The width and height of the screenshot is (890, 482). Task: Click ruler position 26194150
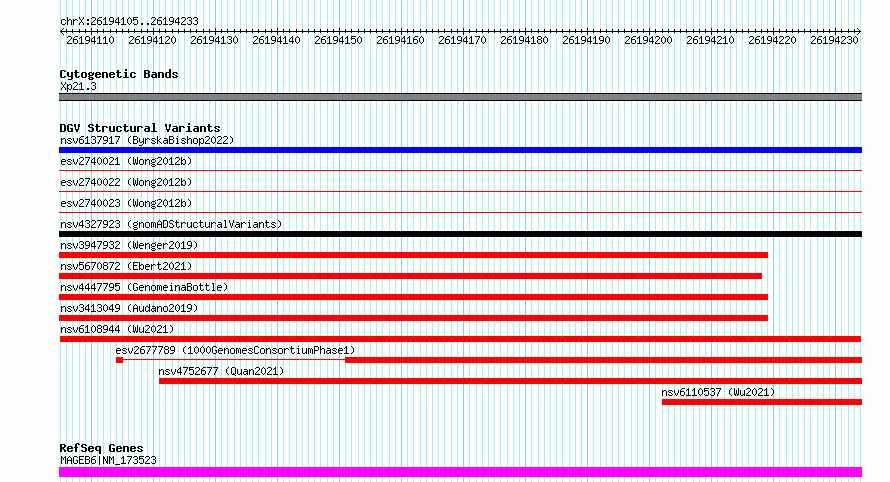click(x=338, y=40)
